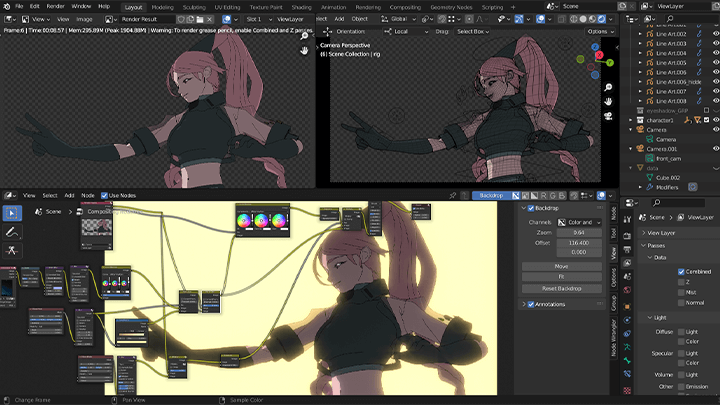Open the Slot 1 dropdown
The width and height of the screenshot is (720, 405).
[259, 19]
